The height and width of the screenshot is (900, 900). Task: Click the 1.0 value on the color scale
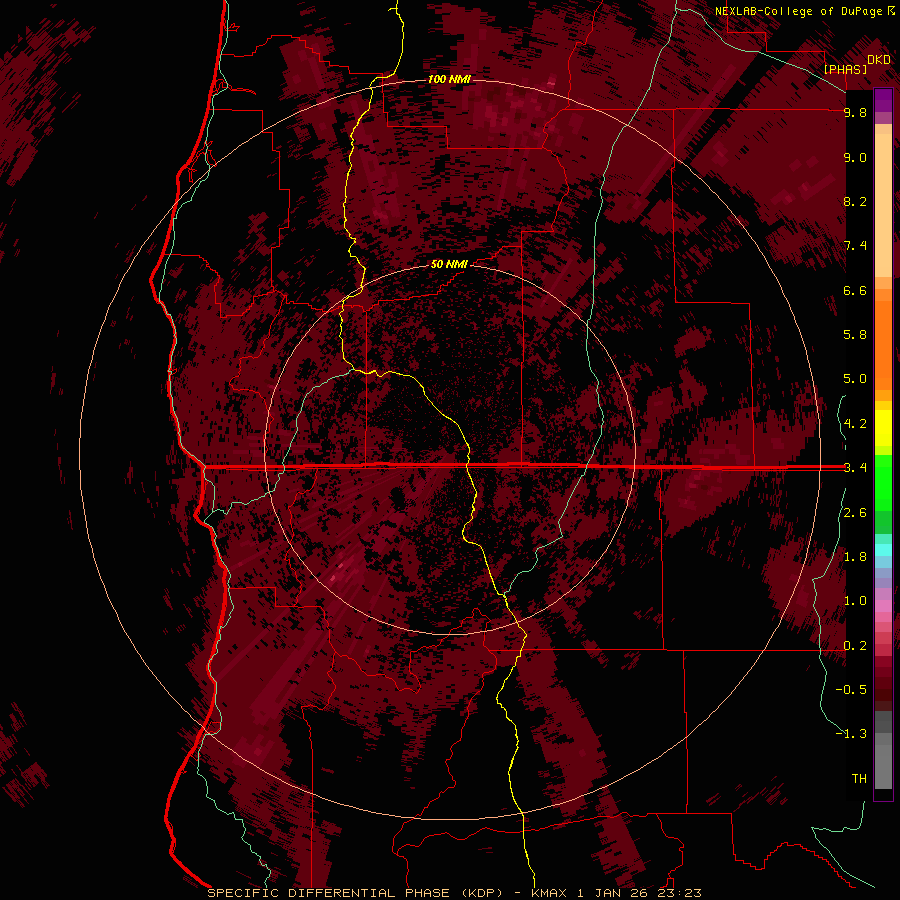click(855, 601)
